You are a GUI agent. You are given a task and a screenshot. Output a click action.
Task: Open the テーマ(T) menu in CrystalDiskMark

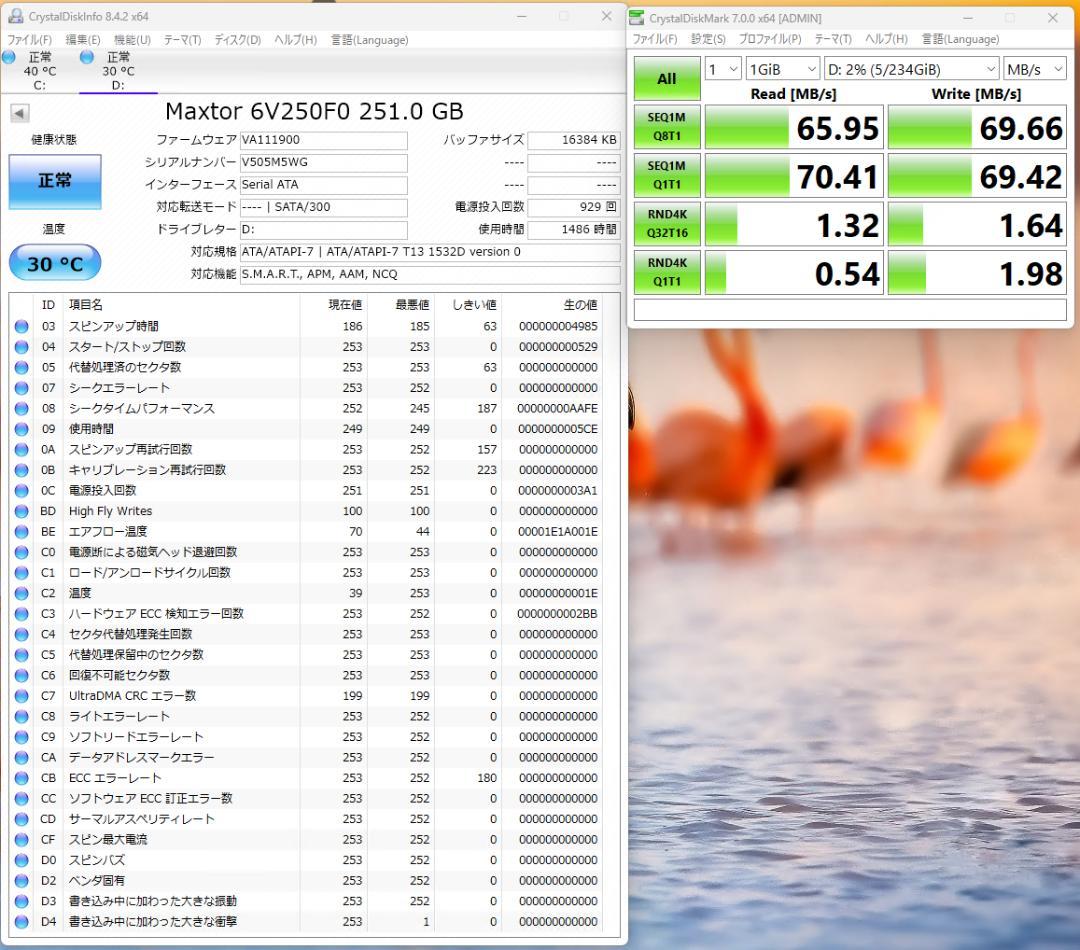832,39
